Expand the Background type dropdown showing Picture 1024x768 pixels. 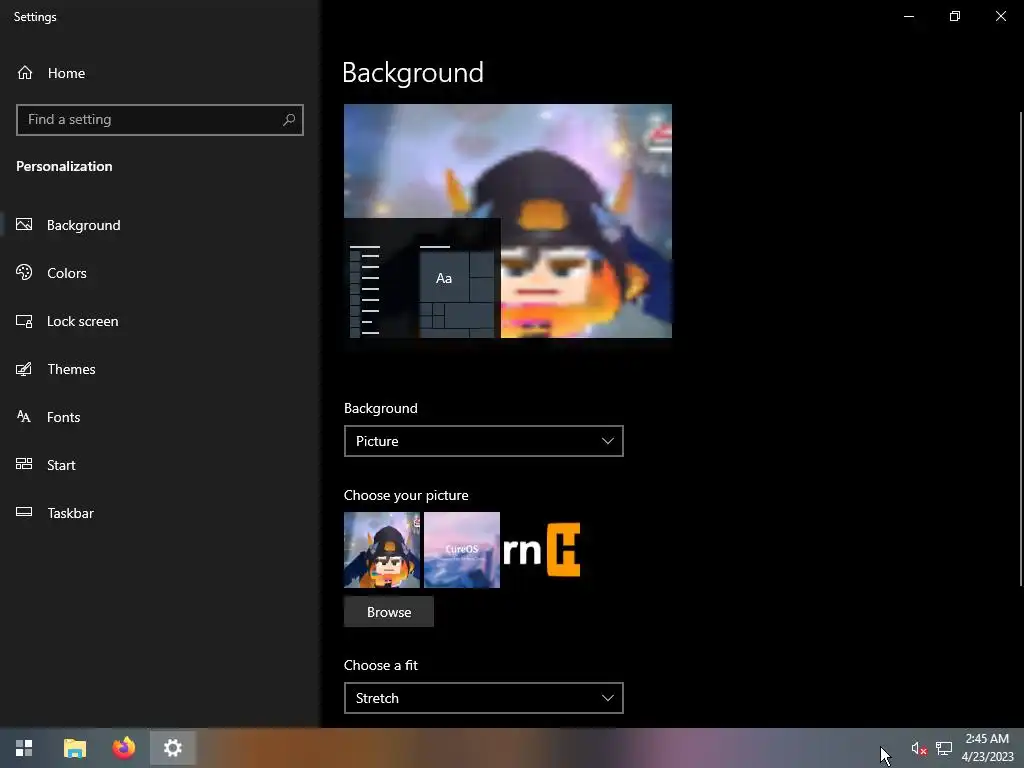(x=483, y=441)
